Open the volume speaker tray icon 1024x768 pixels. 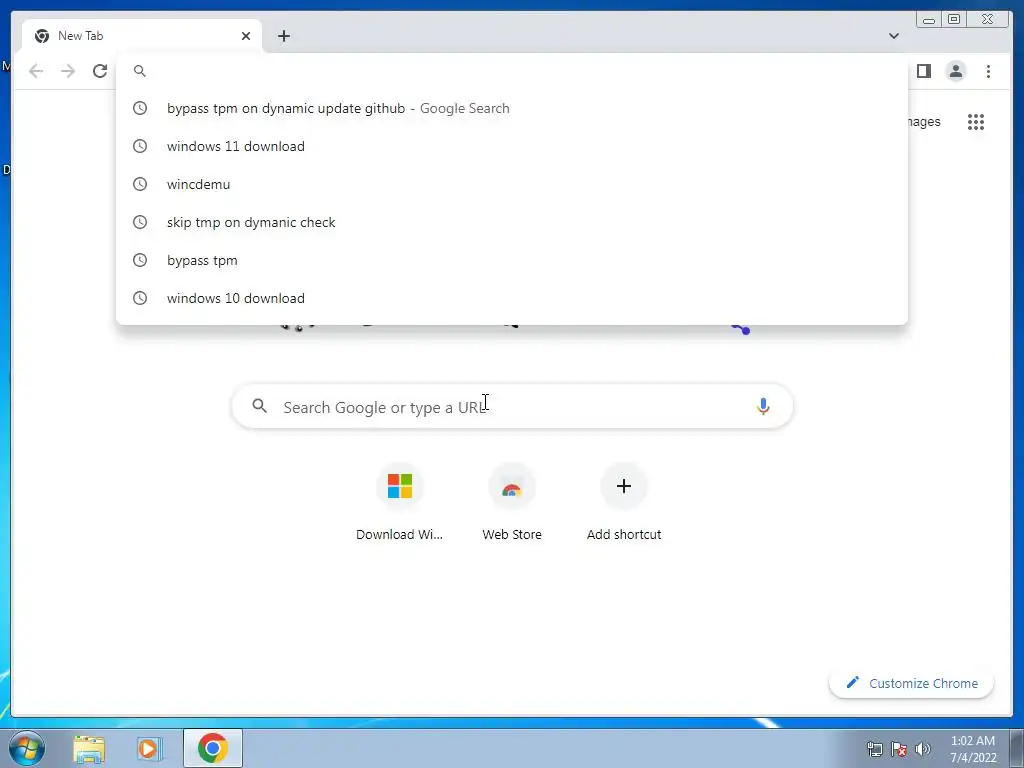click(923, 749)
